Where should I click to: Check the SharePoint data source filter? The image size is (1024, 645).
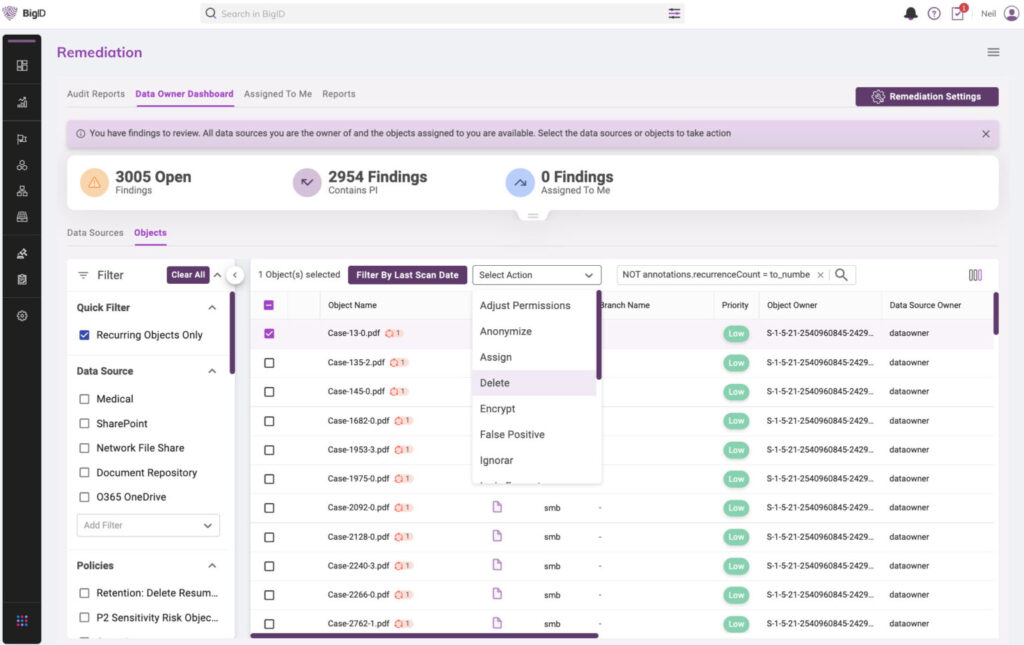click(x=84, y=424)
